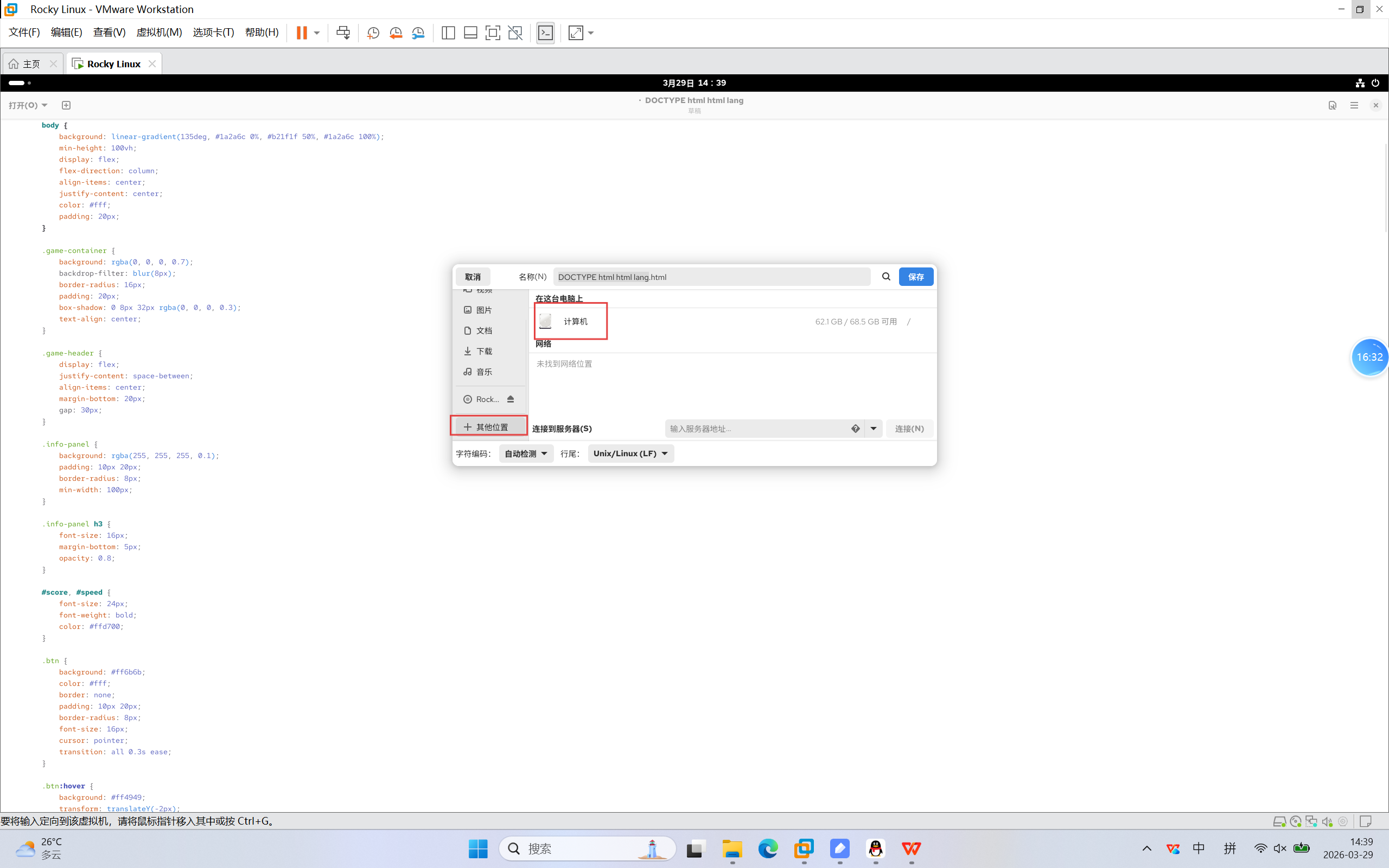
Task: Open the snapshot manager wrench icon
Action: tap(418, 33)
